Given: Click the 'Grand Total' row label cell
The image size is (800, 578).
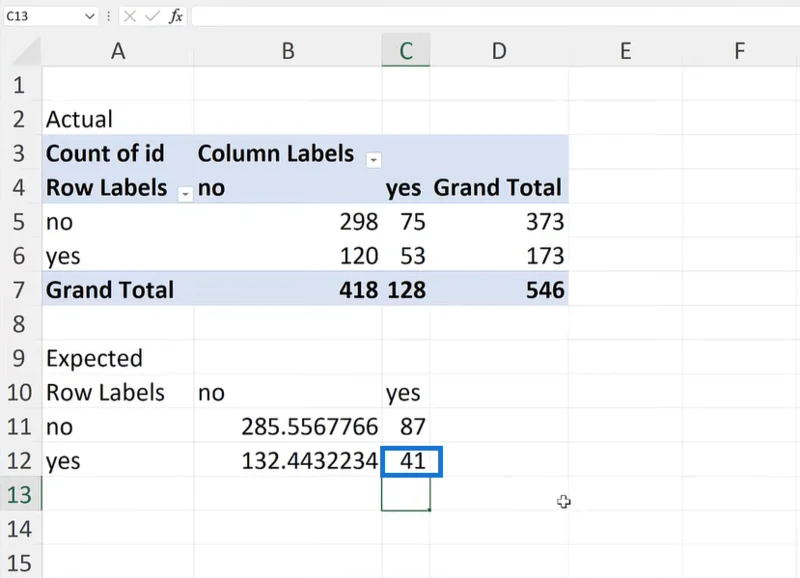Looking at the screenshot, I should pos(118,290).
